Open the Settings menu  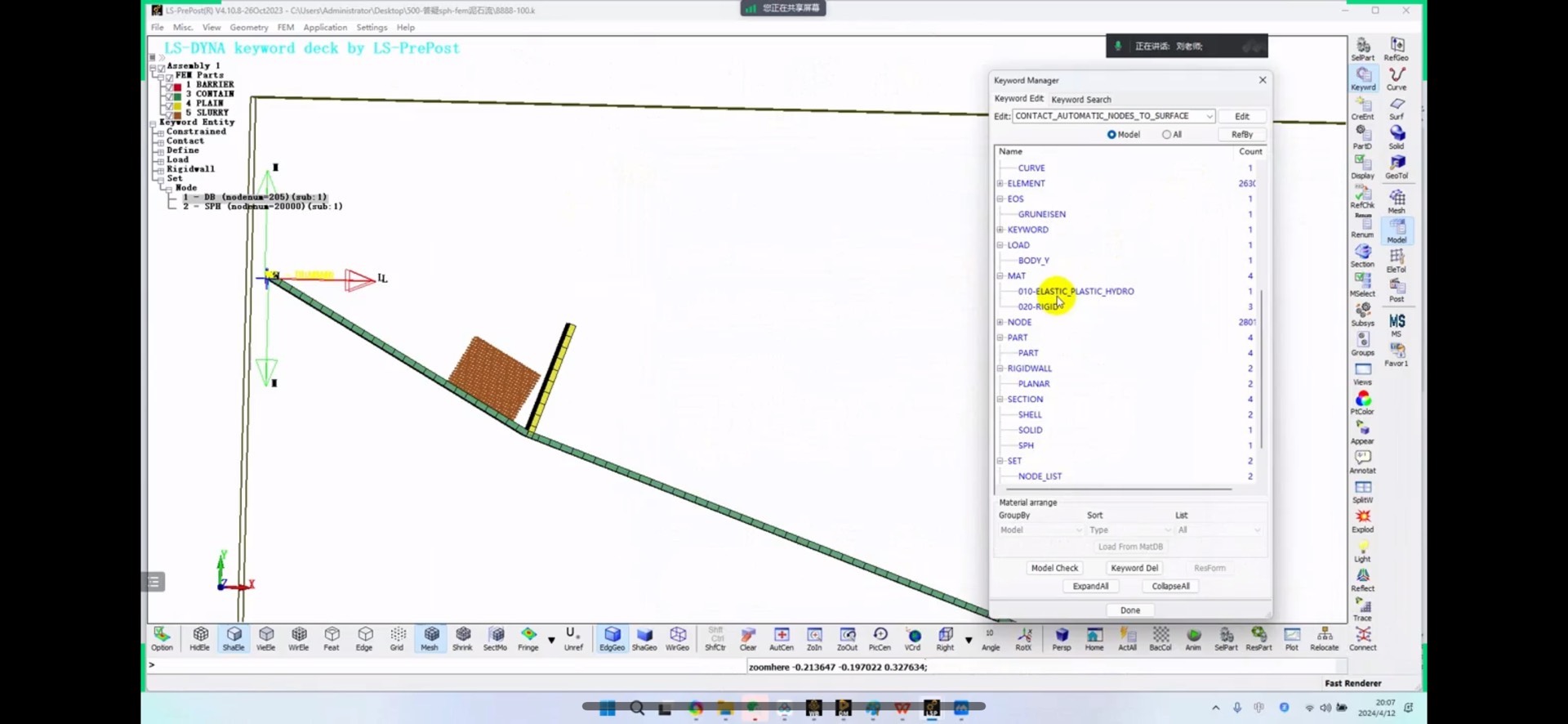[372, 27]
